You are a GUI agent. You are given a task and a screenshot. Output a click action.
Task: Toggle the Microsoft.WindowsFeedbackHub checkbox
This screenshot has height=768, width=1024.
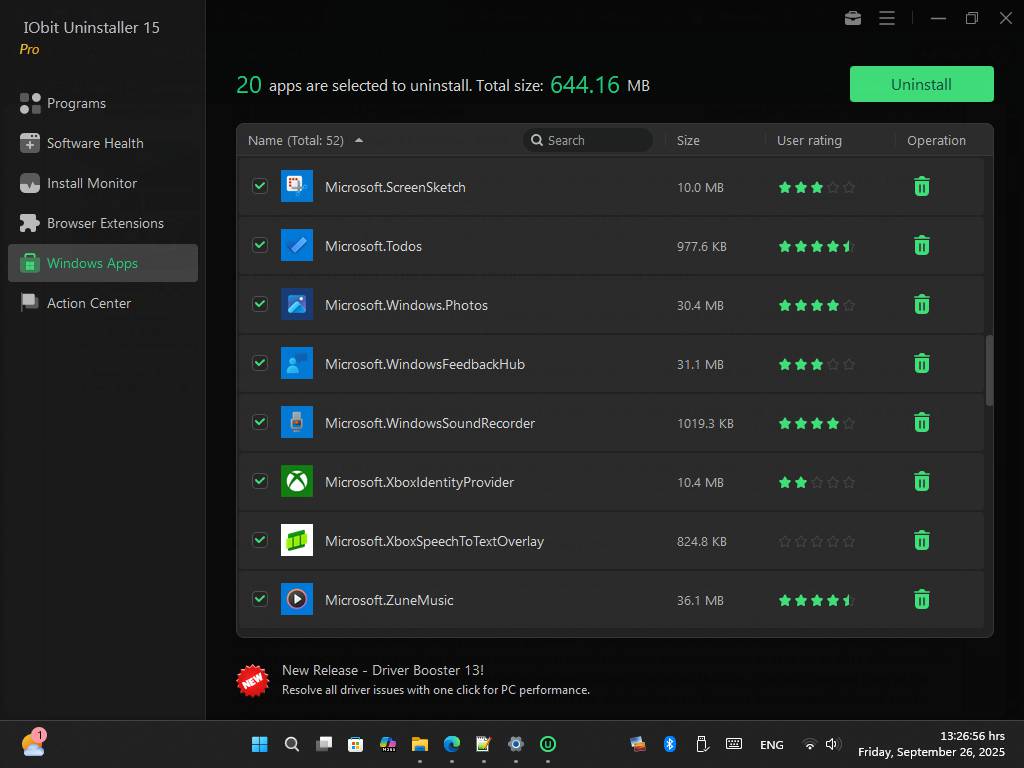(260, 363)
